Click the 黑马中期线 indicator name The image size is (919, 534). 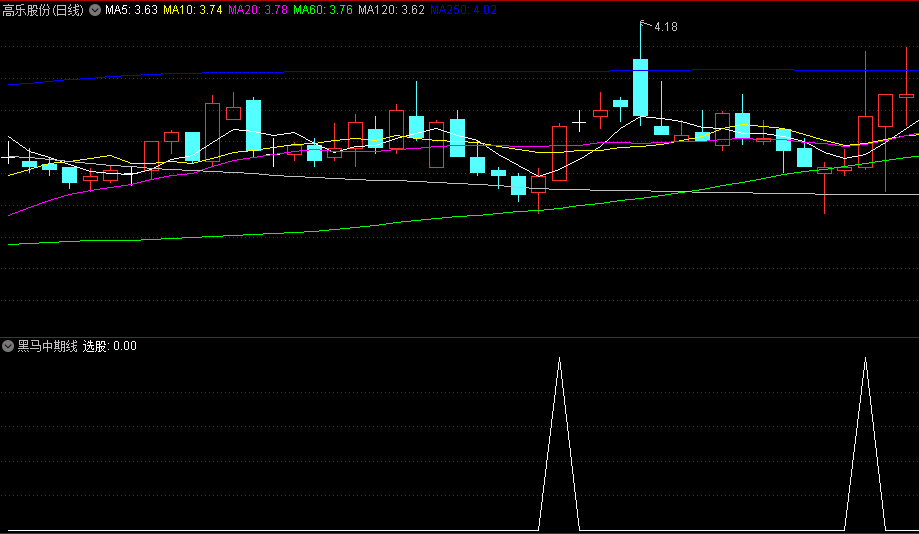point(47,346)
